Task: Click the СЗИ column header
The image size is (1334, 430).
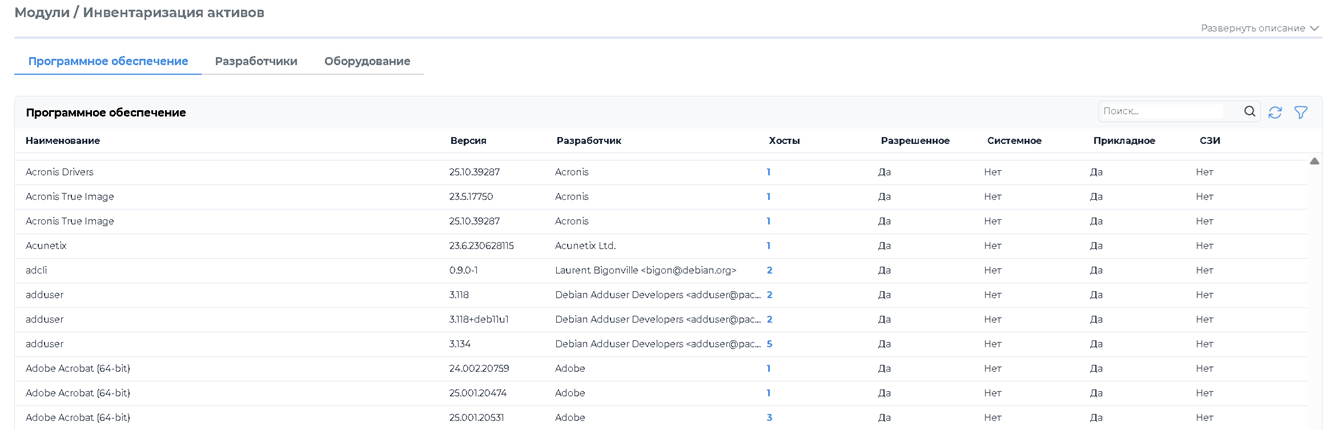Action: [x=1209, y=141]
